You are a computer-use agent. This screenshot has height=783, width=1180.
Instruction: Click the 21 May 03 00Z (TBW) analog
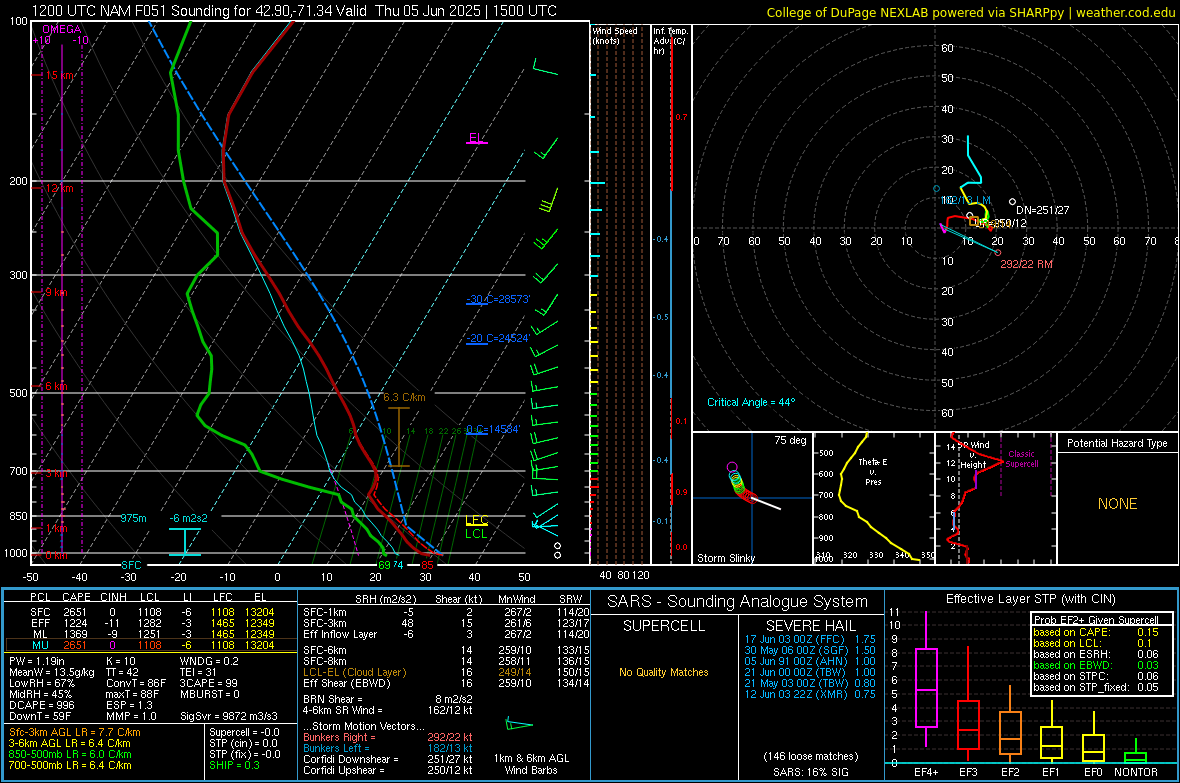tap(810, 684)
